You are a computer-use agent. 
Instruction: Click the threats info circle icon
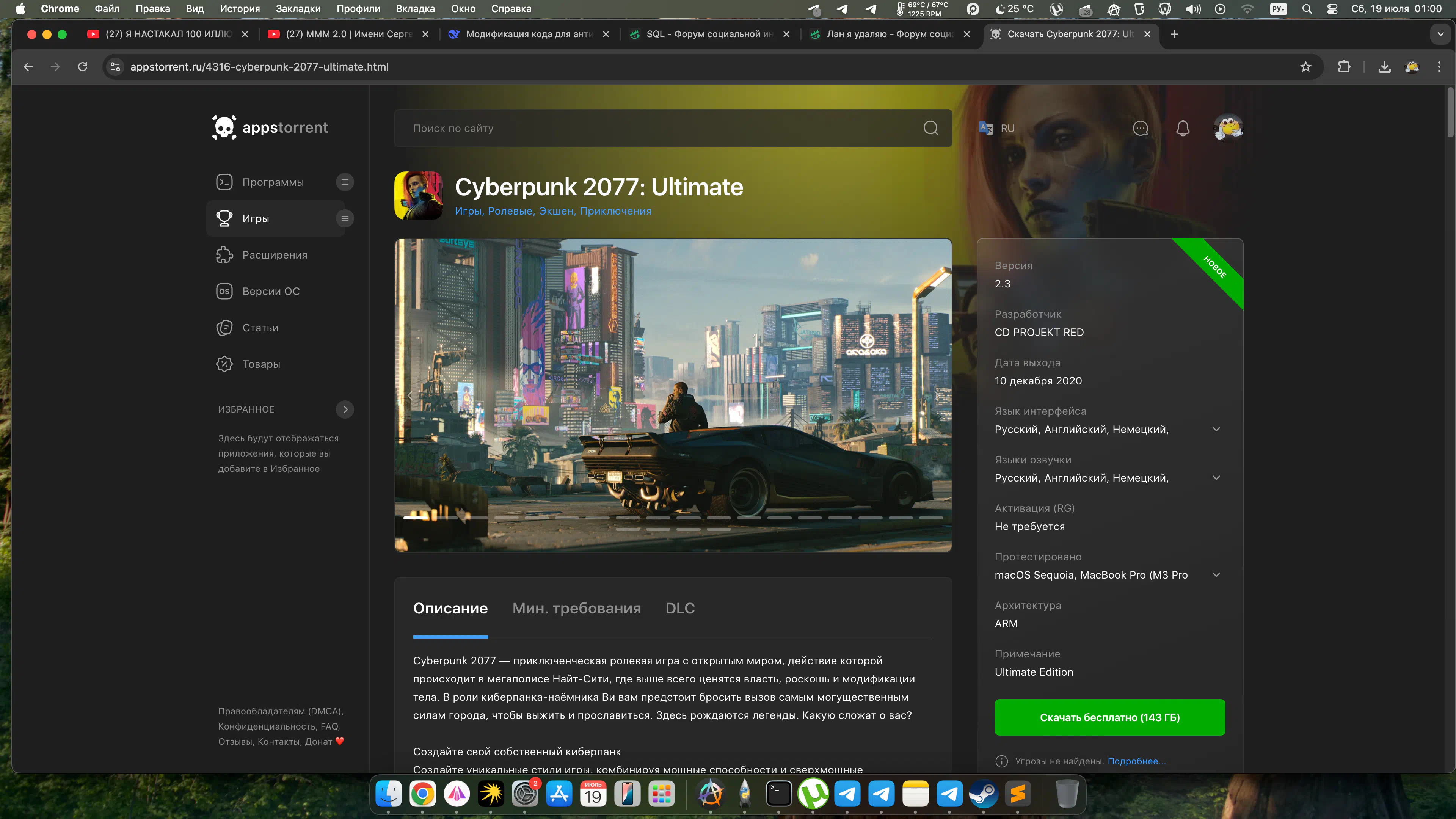1001,761
